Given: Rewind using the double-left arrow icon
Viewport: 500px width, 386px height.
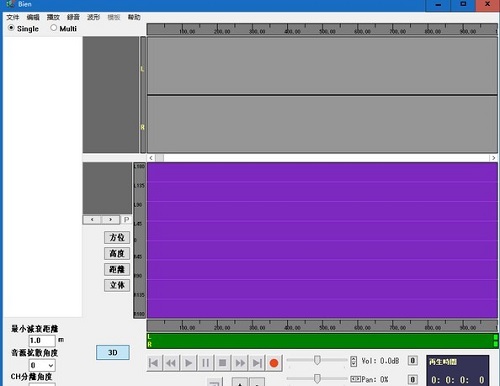Looking at the screenshot, I should [x=171, y=363].
